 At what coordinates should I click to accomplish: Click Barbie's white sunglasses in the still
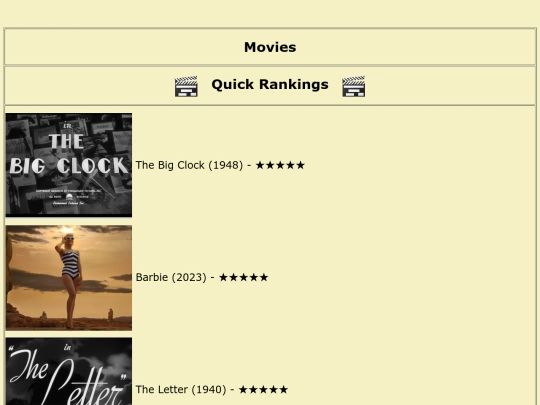coord(68,238)
